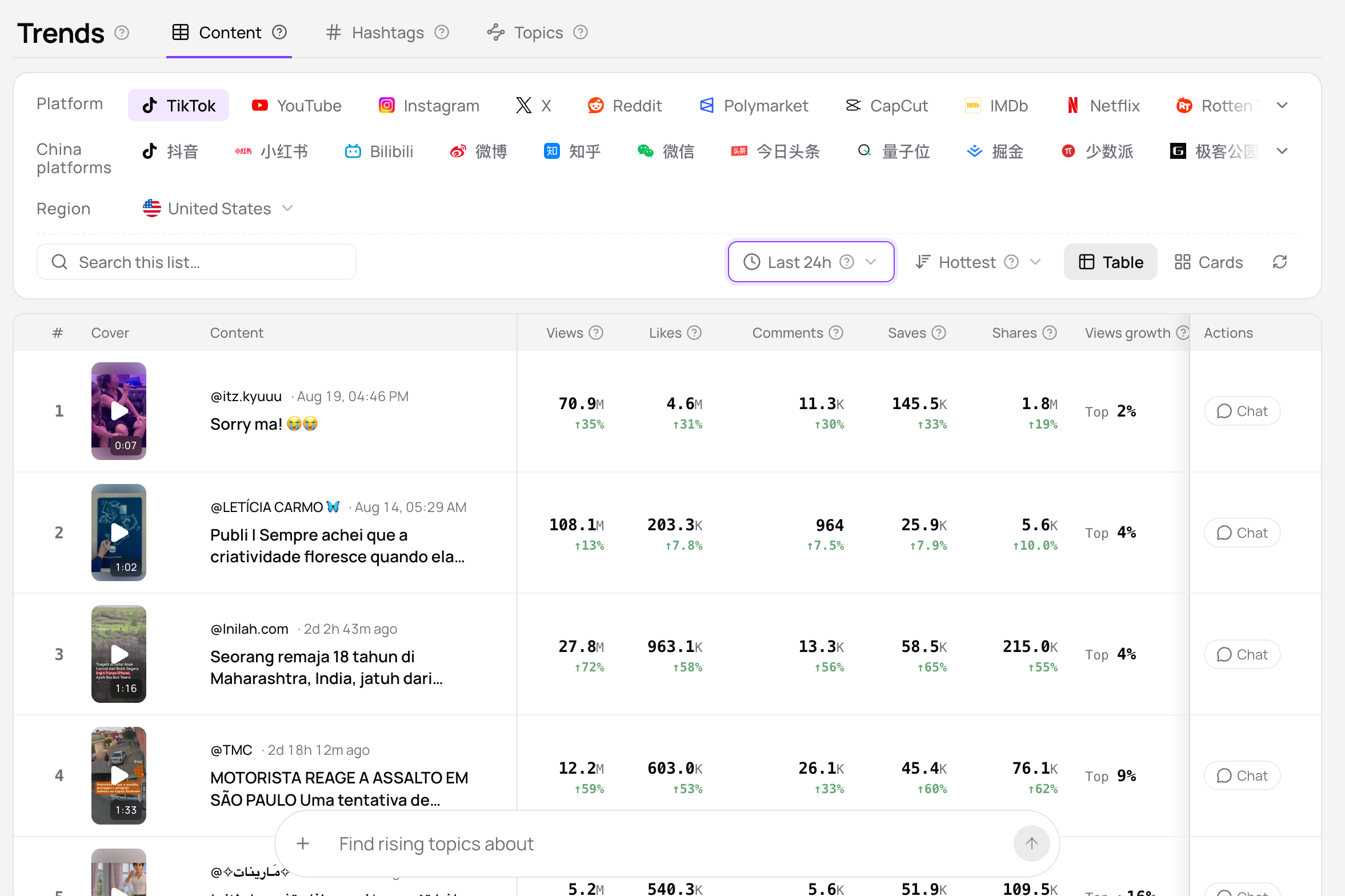Image resolution: width=1345 pixels, height=896 pixels.
Task: Expand the Platform list chevron
Action: pos(1282,106)
